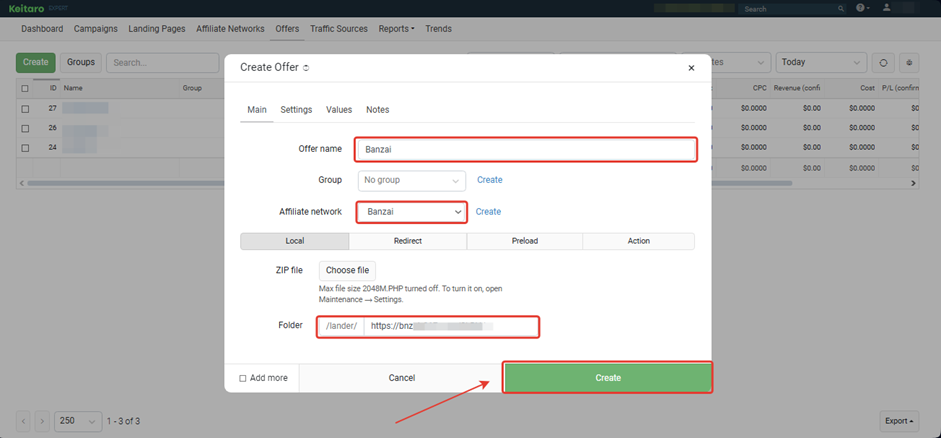Change the 250 rows per page dropdown

pos(78,421)
